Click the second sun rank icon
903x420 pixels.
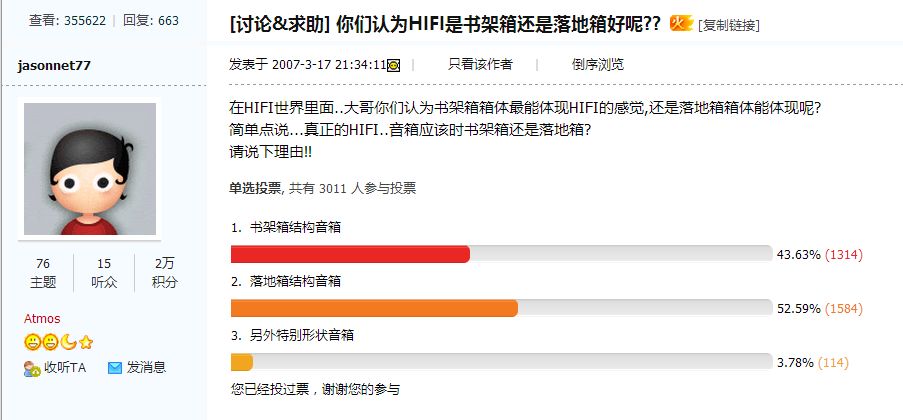point(48,342)
